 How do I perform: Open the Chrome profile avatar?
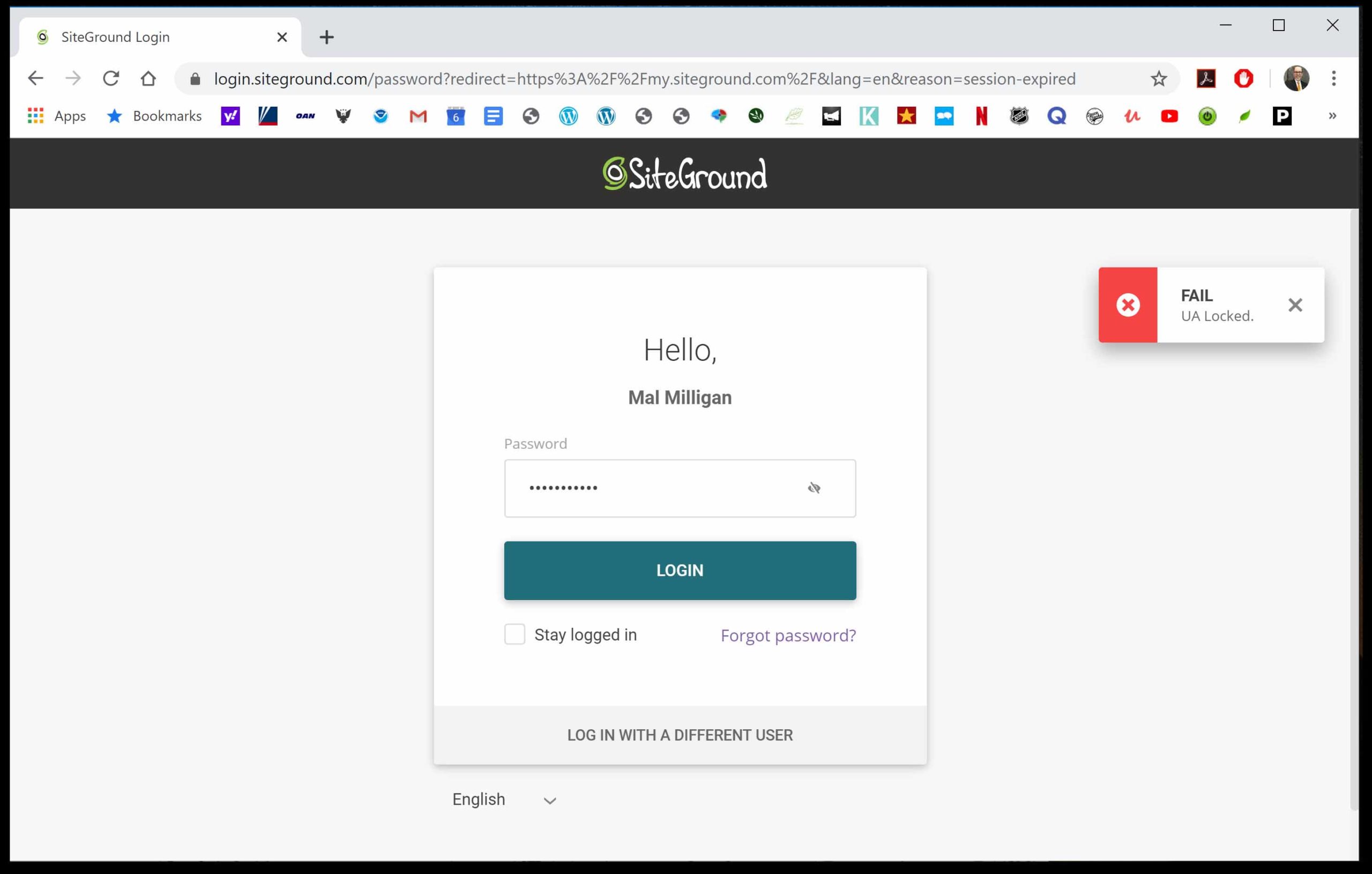click(x=1296, y=78)
